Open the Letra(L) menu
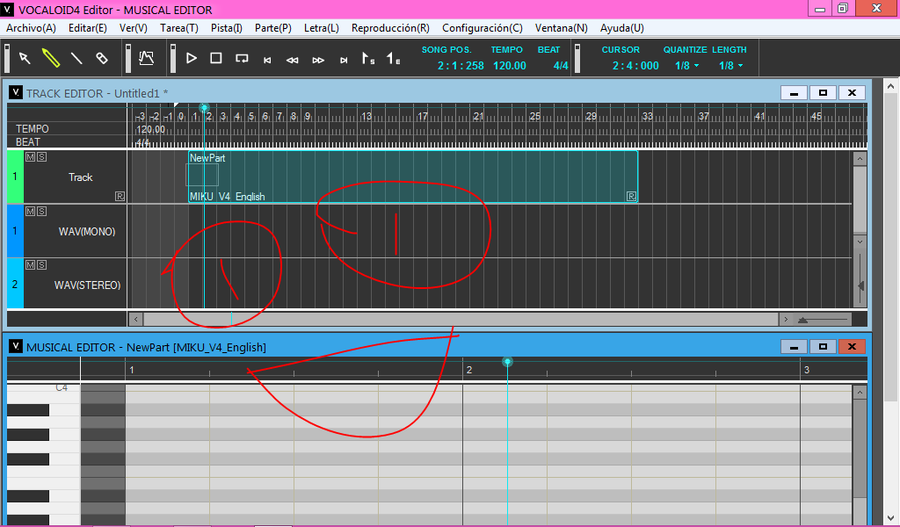Screen dimensions: 900x527 click(x=321, y=28)
